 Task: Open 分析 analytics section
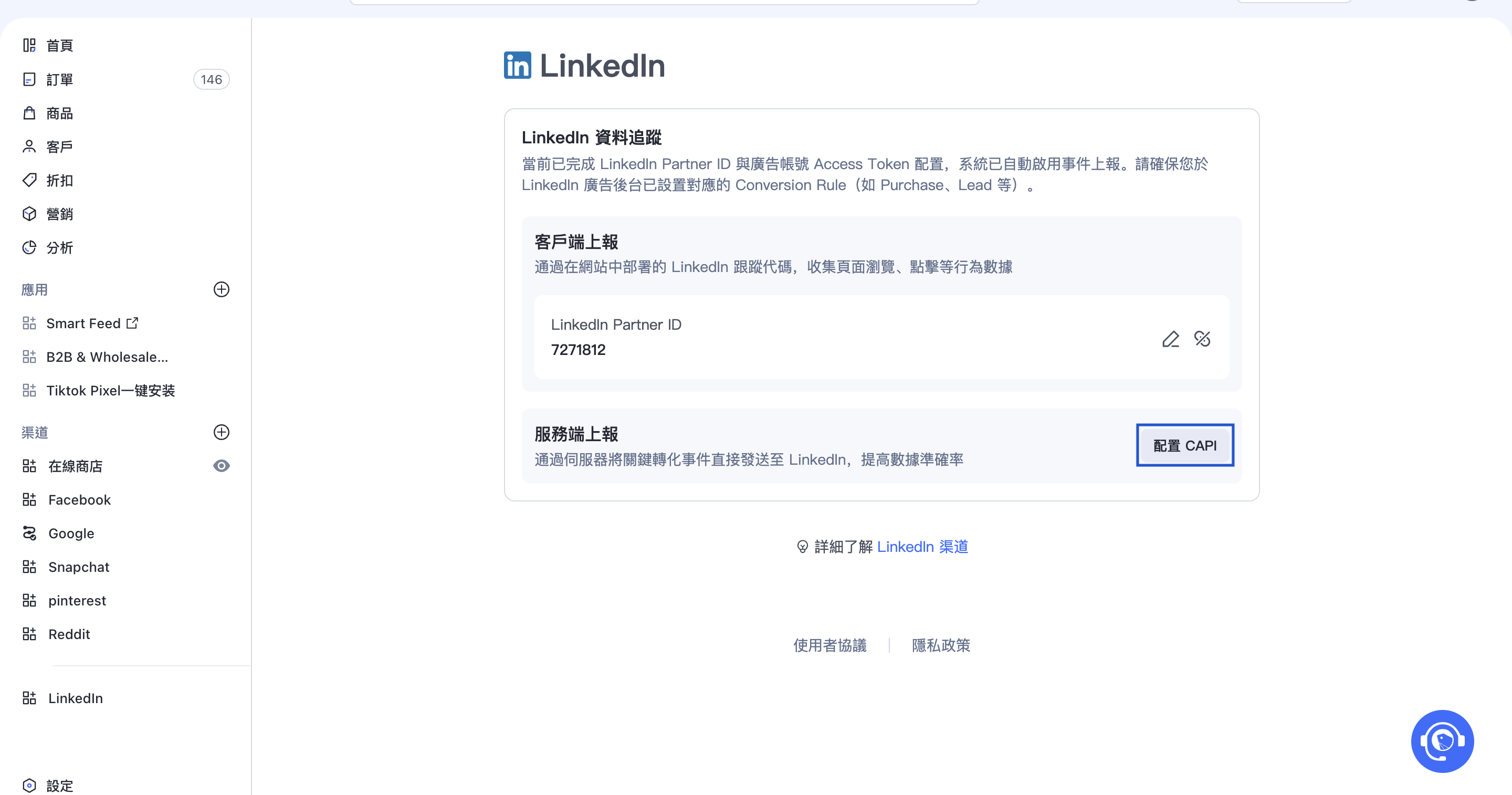coord(60,248)
